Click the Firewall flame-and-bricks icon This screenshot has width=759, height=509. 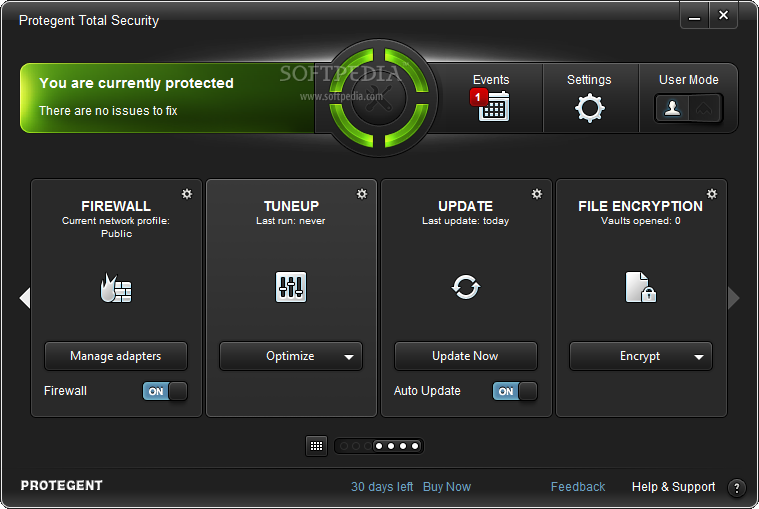click(x=116, y=287)
